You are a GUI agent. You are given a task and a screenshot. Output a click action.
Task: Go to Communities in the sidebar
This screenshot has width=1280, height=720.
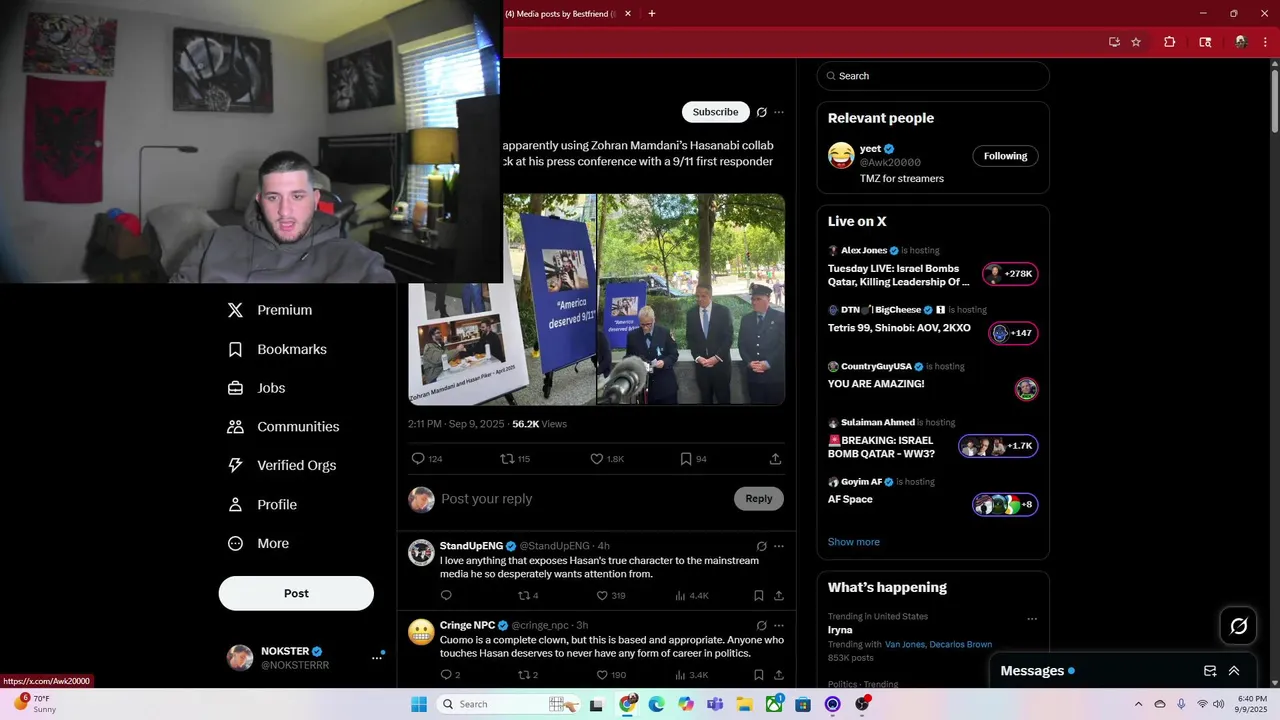tap(283, 426)
